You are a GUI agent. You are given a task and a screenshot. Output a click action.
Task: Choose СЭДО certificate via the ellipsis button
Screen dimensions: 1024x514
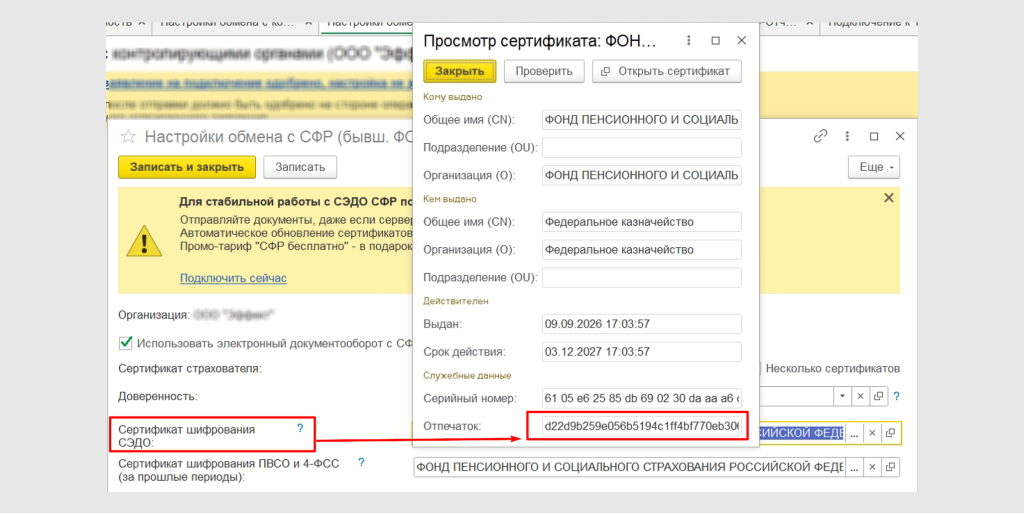pos(854,433)
